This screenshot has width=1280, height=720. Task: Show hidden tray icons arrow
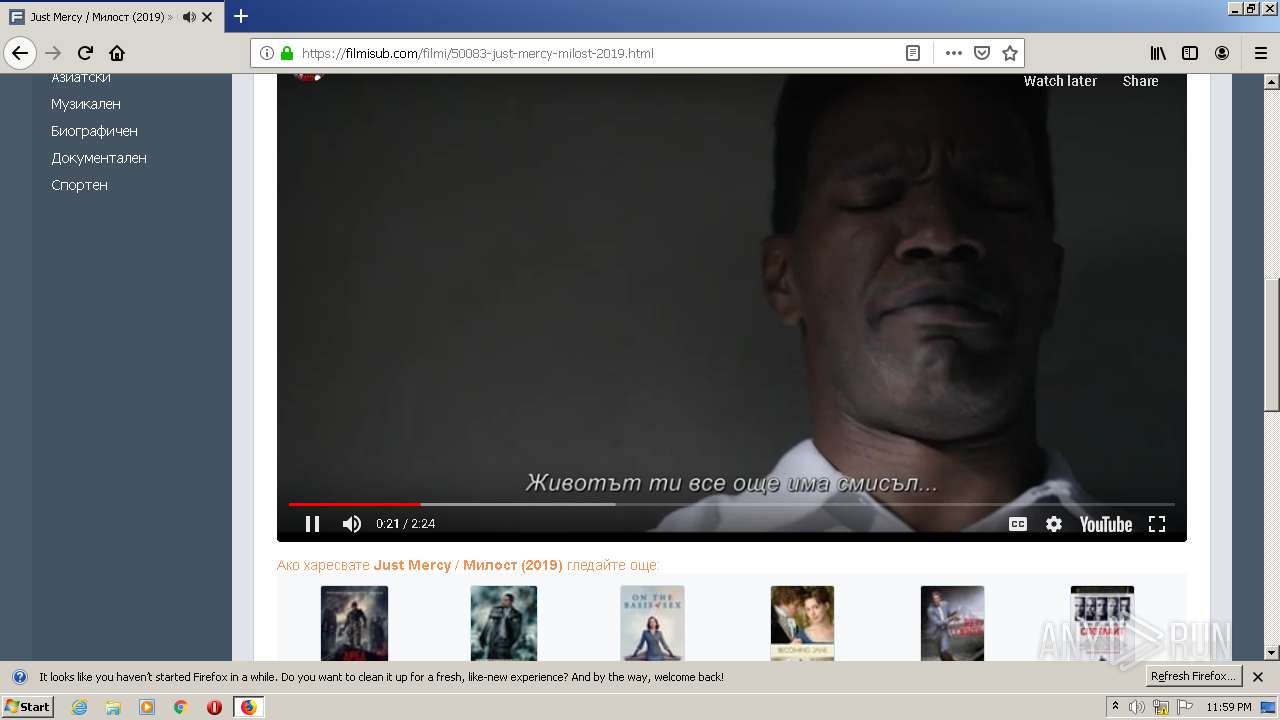(1115, 707)
